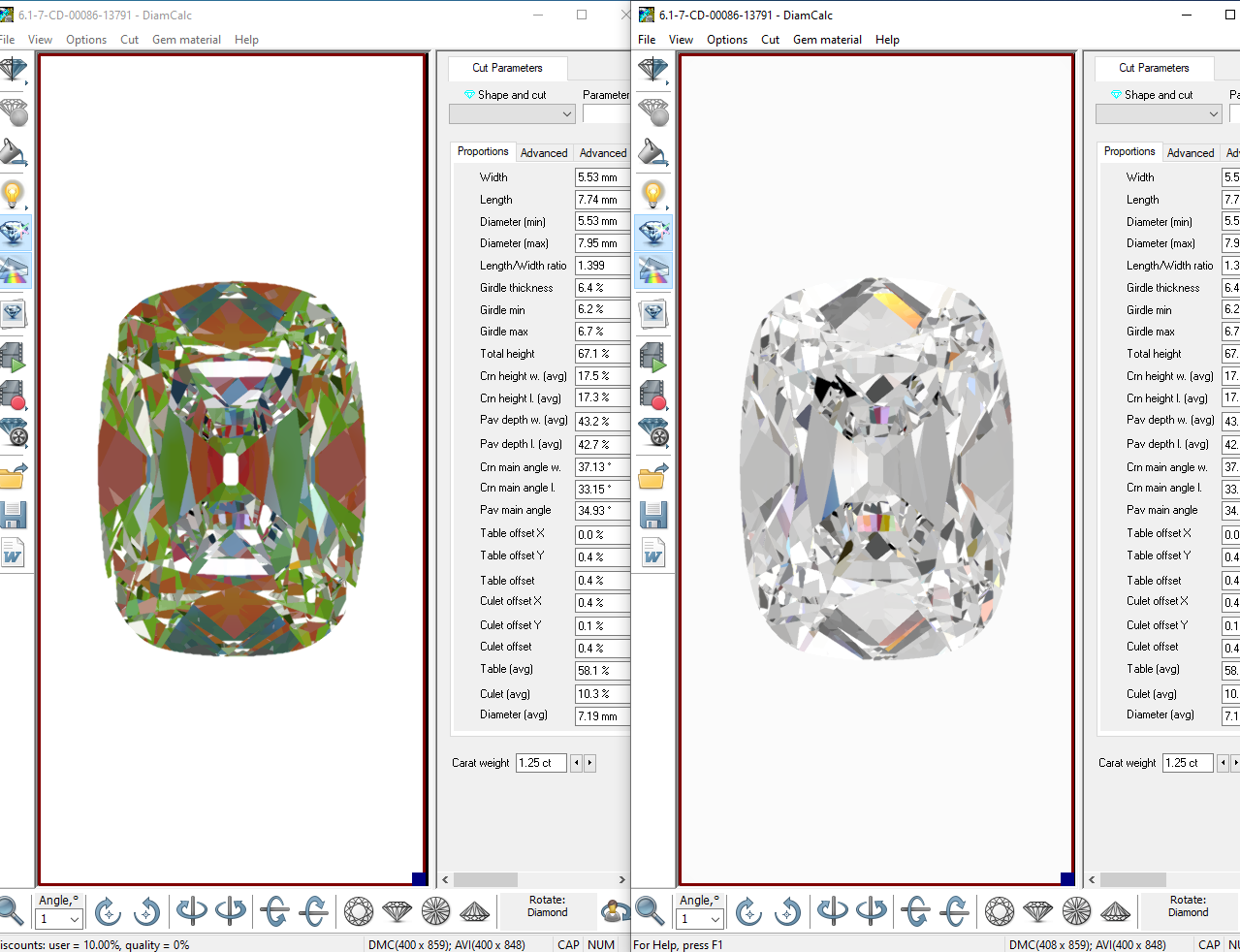Click first horizontal-axis rotate icon, left window
Screen dimensions: 1240x952
click(x=275, y=911)
